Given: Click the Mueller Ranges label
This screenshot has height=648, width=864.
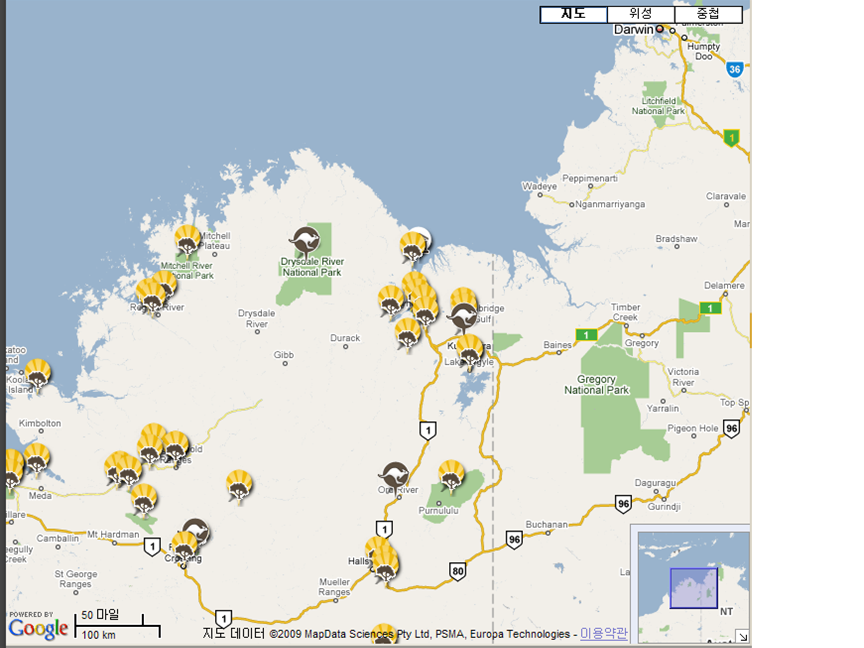Looking at the screenshot, I should point(334,587).
